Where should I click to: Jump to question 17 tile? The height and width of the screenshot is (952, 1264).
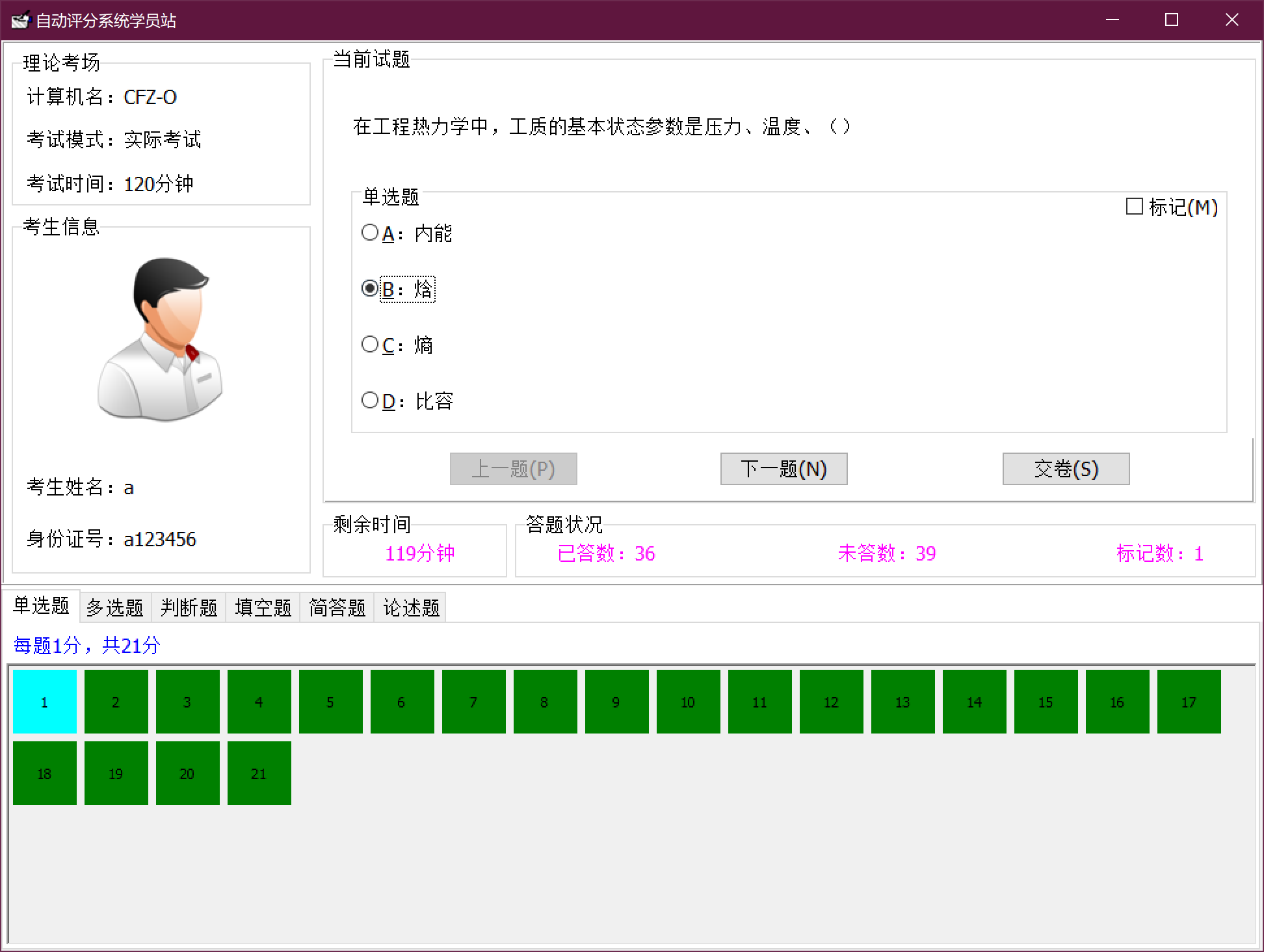[x=1189, y=702]
